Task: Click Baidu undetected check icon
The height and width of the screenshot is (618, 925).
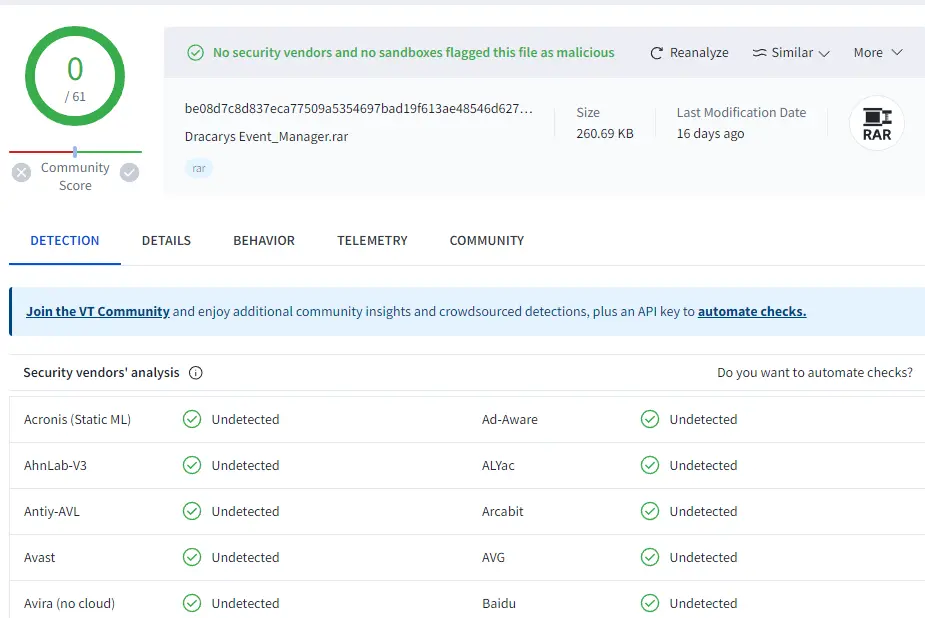Action: click(650, 603)
